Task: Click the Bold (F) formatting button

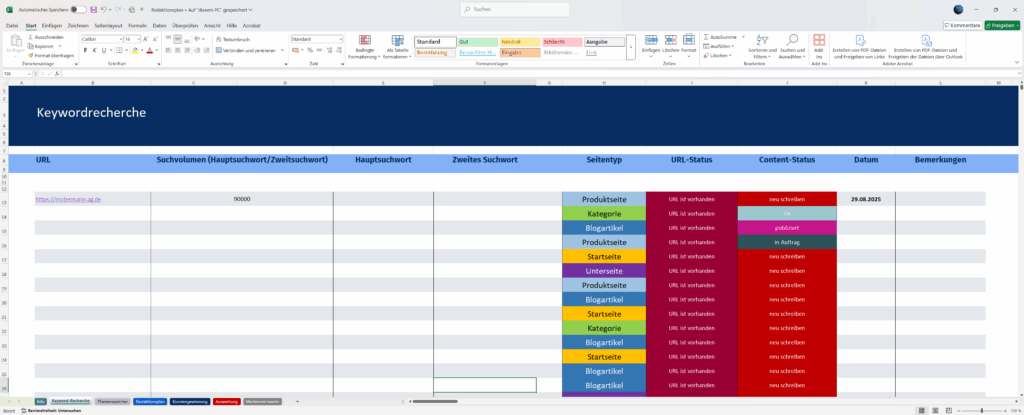Action: (x=84, y=49)
